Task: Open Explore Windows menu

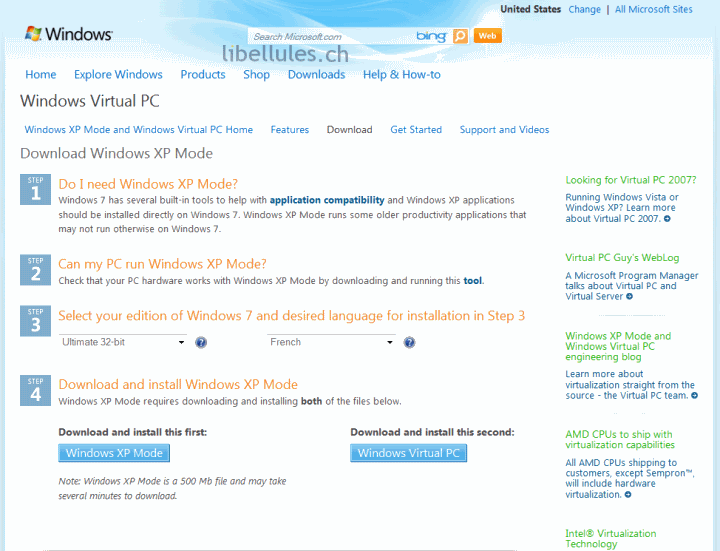Action: click(x=118, y=74)
